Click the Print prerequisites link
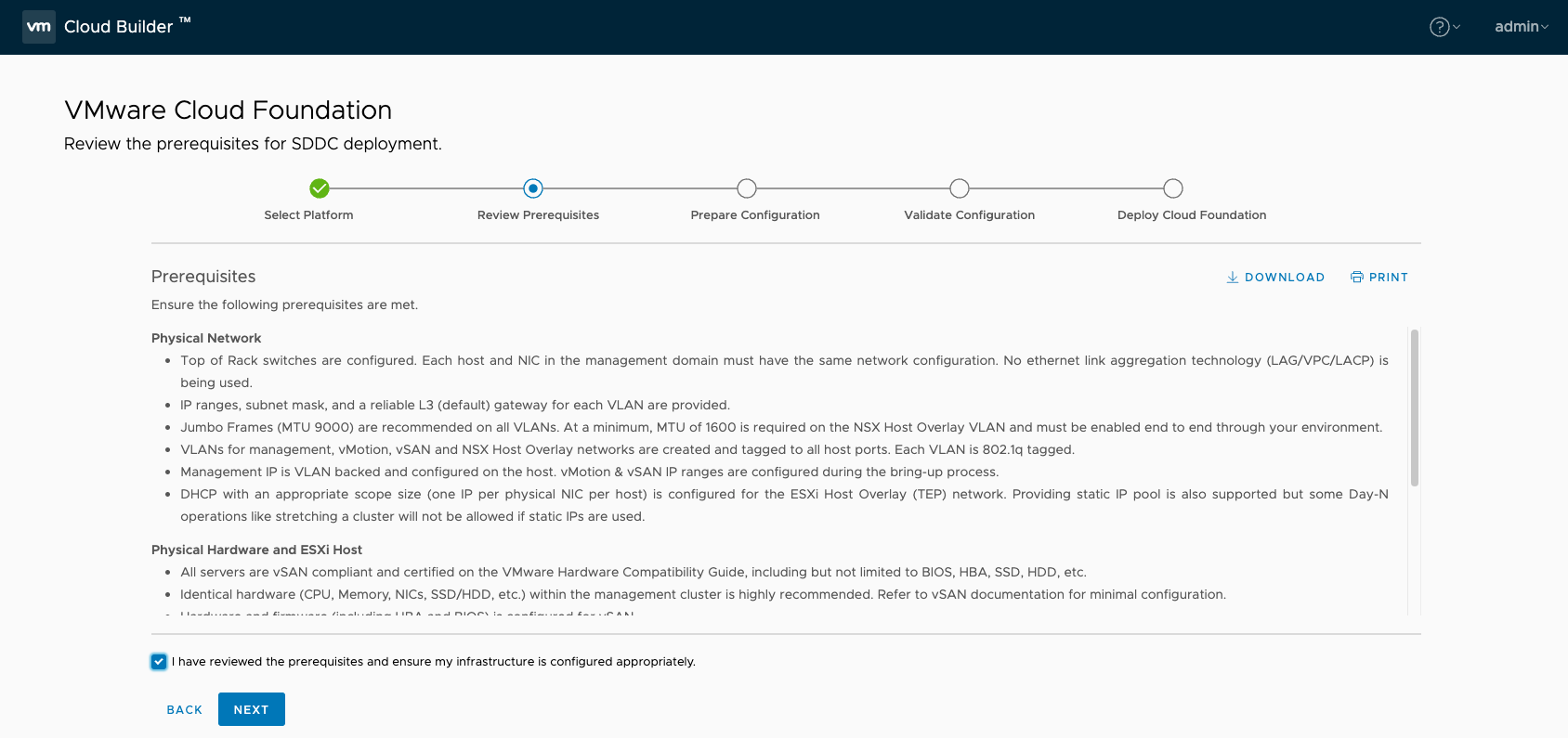1568x738 pixels. [x=1379, y=278]
